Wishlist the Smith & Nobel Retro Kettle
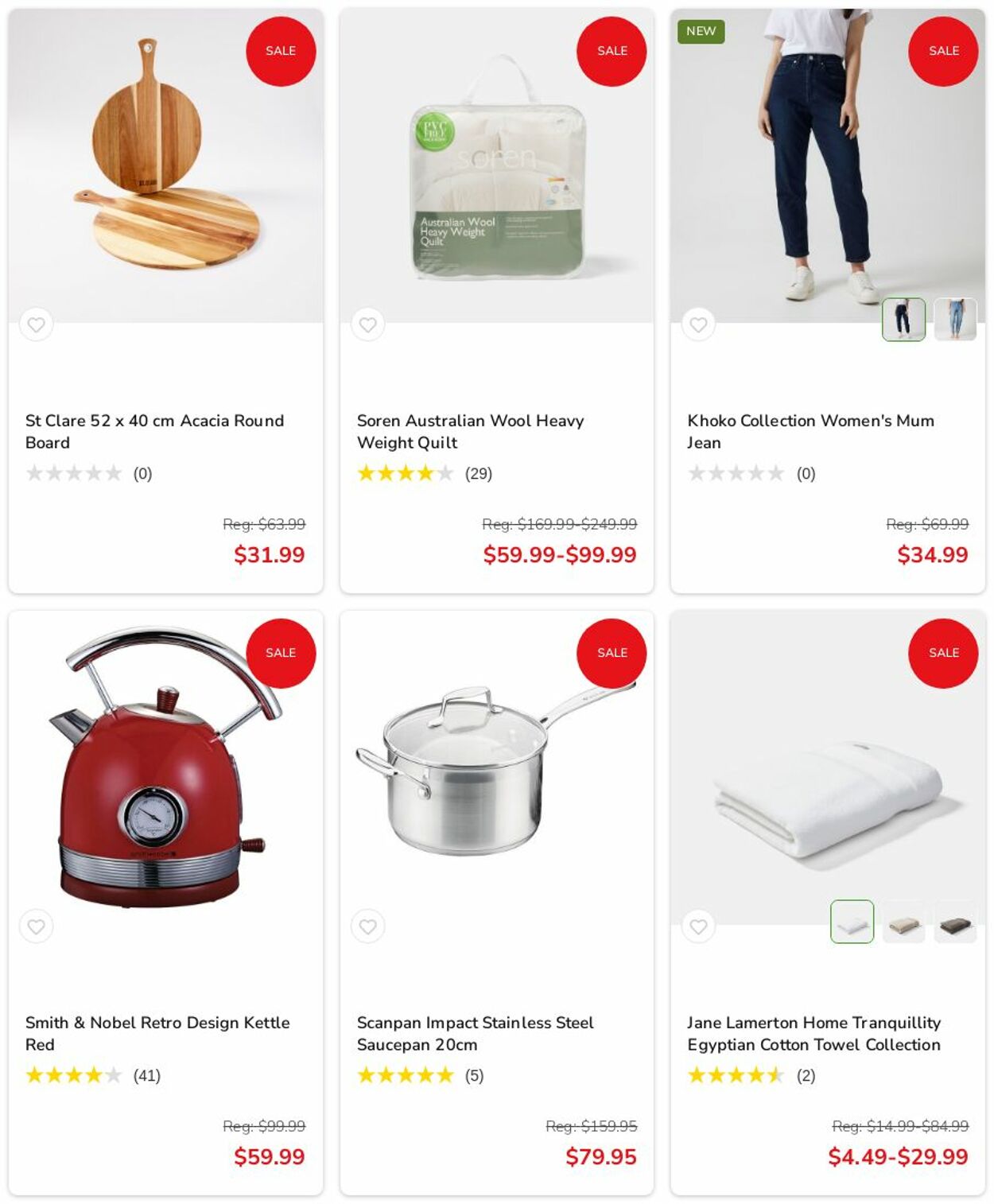Viewport: 994px width, 1204px height. 36,926
